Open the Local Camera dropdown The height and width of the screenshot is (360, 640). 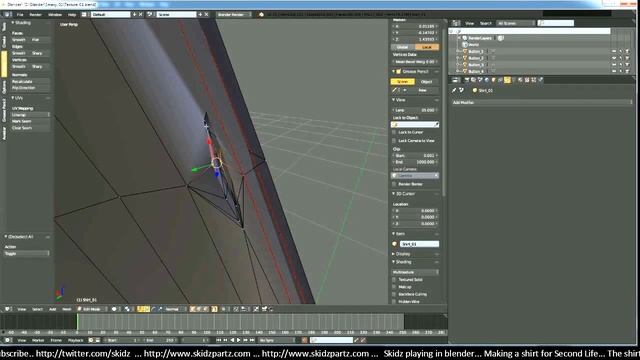(415, 176)
